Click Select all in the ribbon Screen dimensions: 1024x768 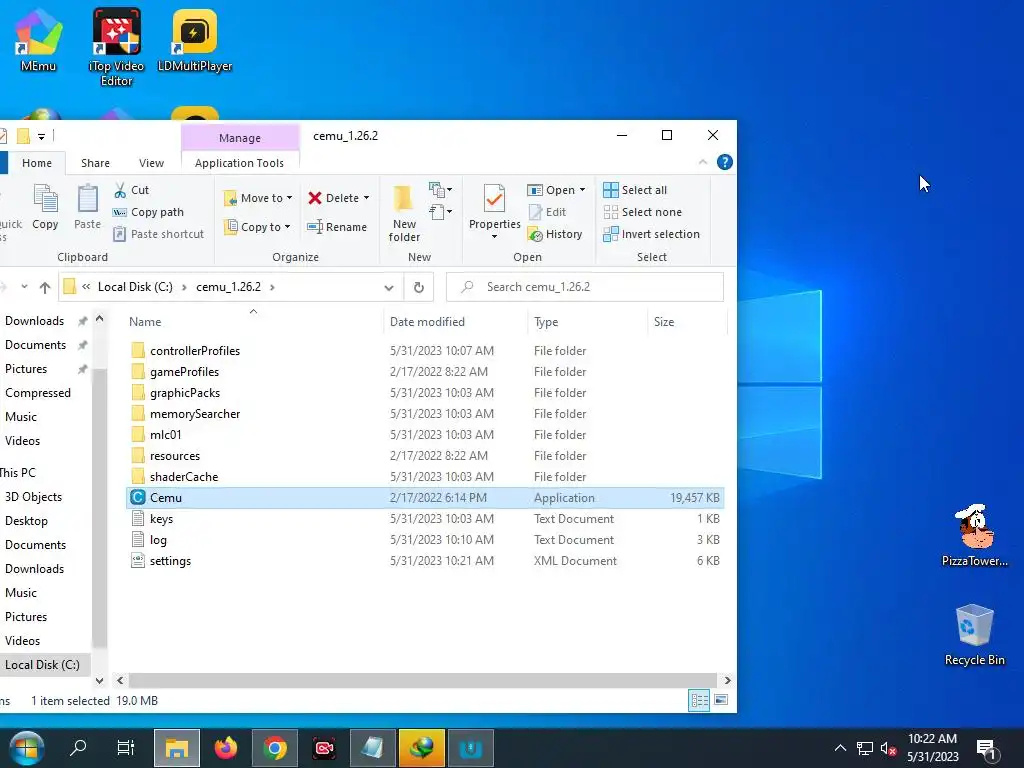635,190
